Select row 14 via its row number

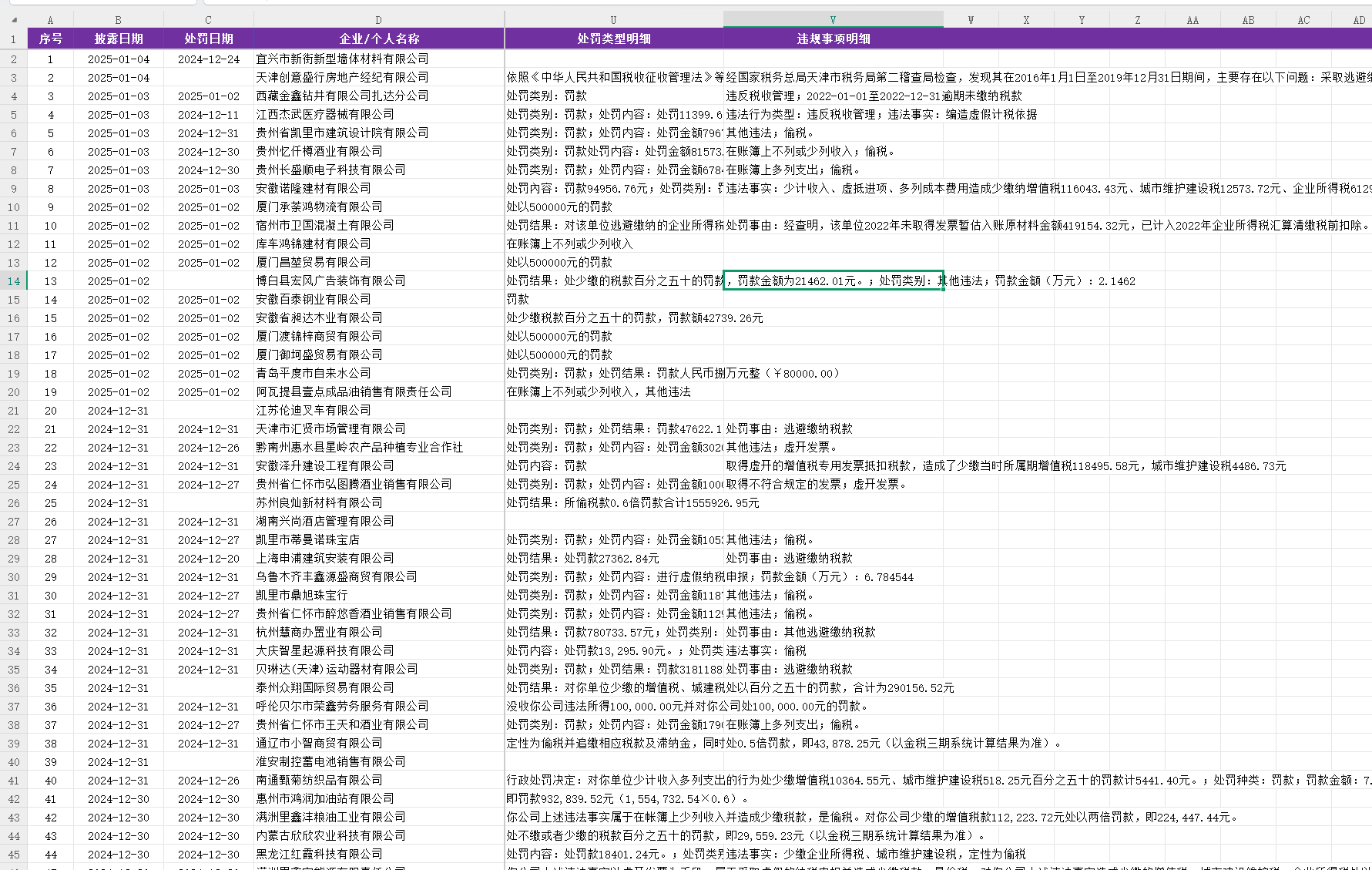pos(13,281)
